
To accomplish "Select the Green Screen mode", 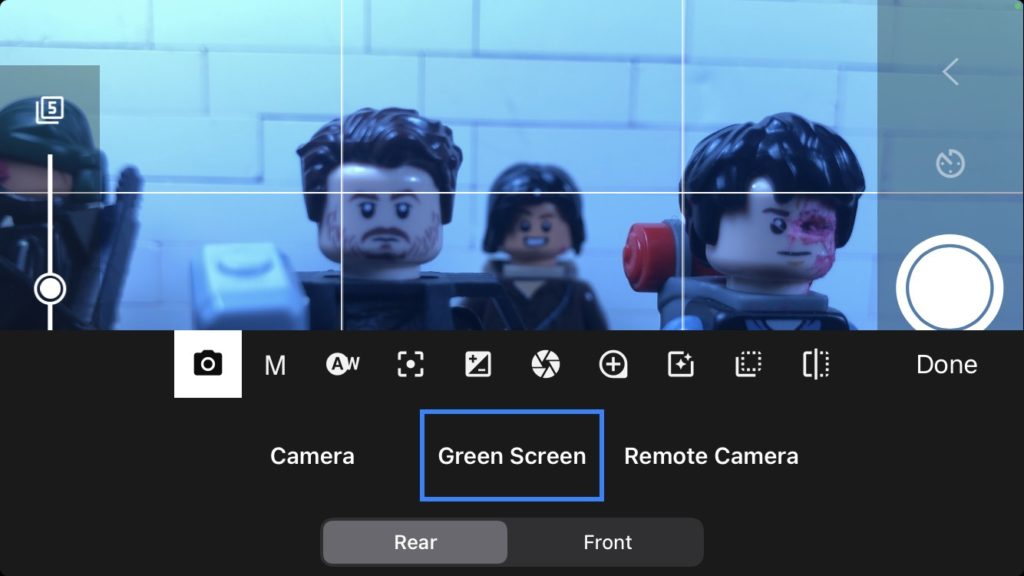I will (x=511, y=456).
